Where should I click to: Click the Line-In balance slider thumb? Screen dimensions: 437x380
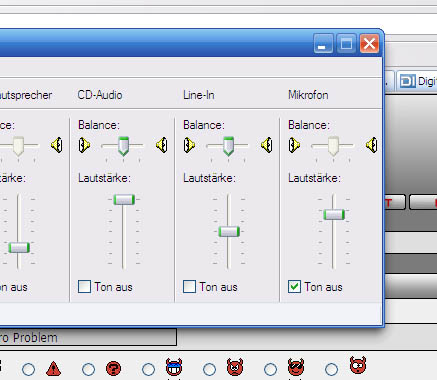228,146
